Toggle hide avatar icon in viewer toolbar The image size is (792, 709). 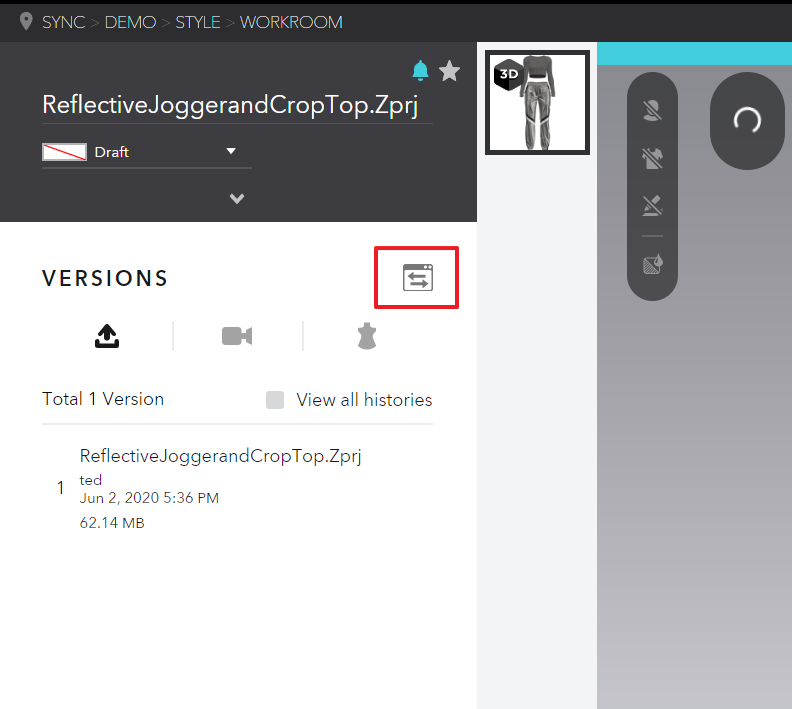pos(652,110)
